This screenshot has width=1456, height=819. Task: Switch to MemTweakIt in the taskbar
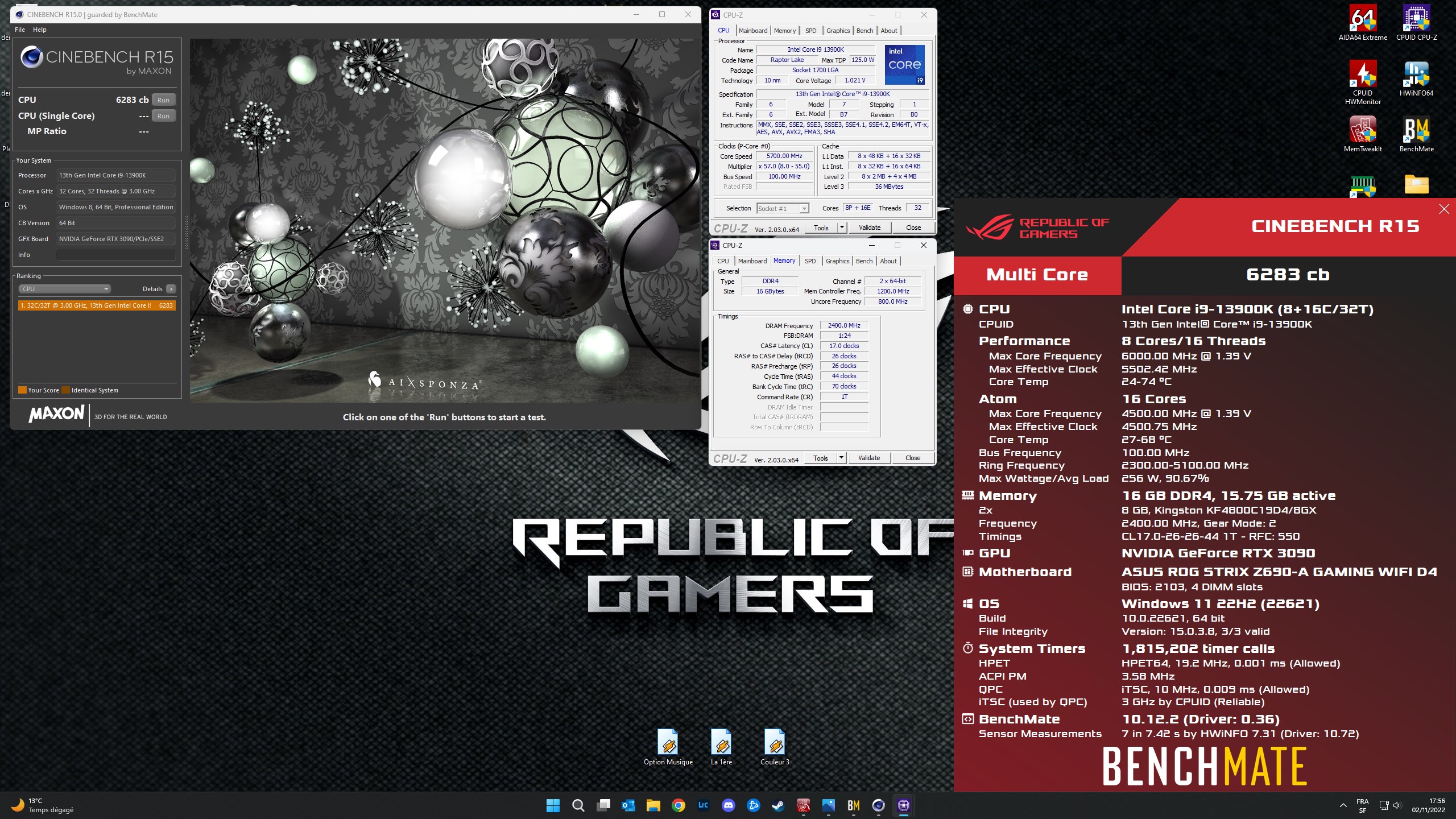pos(803,805)
